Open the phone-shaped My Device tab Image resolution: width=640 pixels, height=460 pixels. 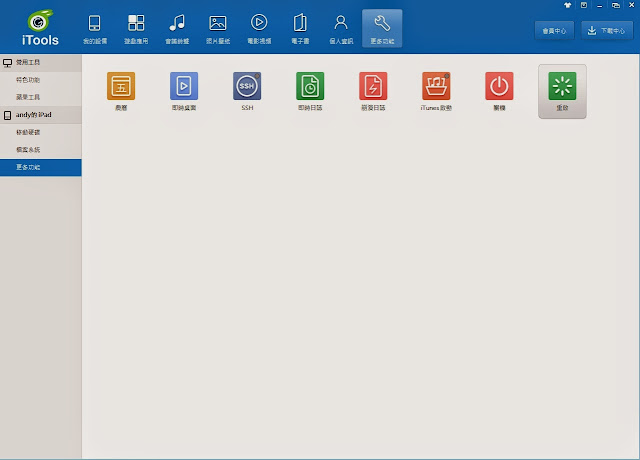tap(95, 29)
